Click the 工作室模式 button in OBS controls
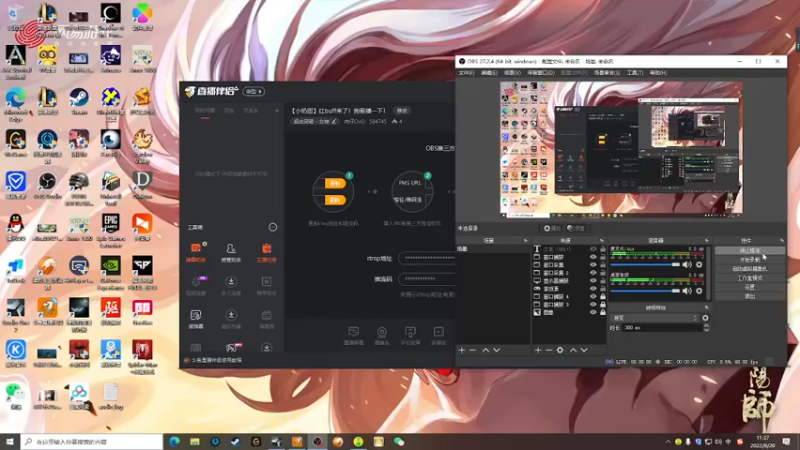 (x=749, y=278)
